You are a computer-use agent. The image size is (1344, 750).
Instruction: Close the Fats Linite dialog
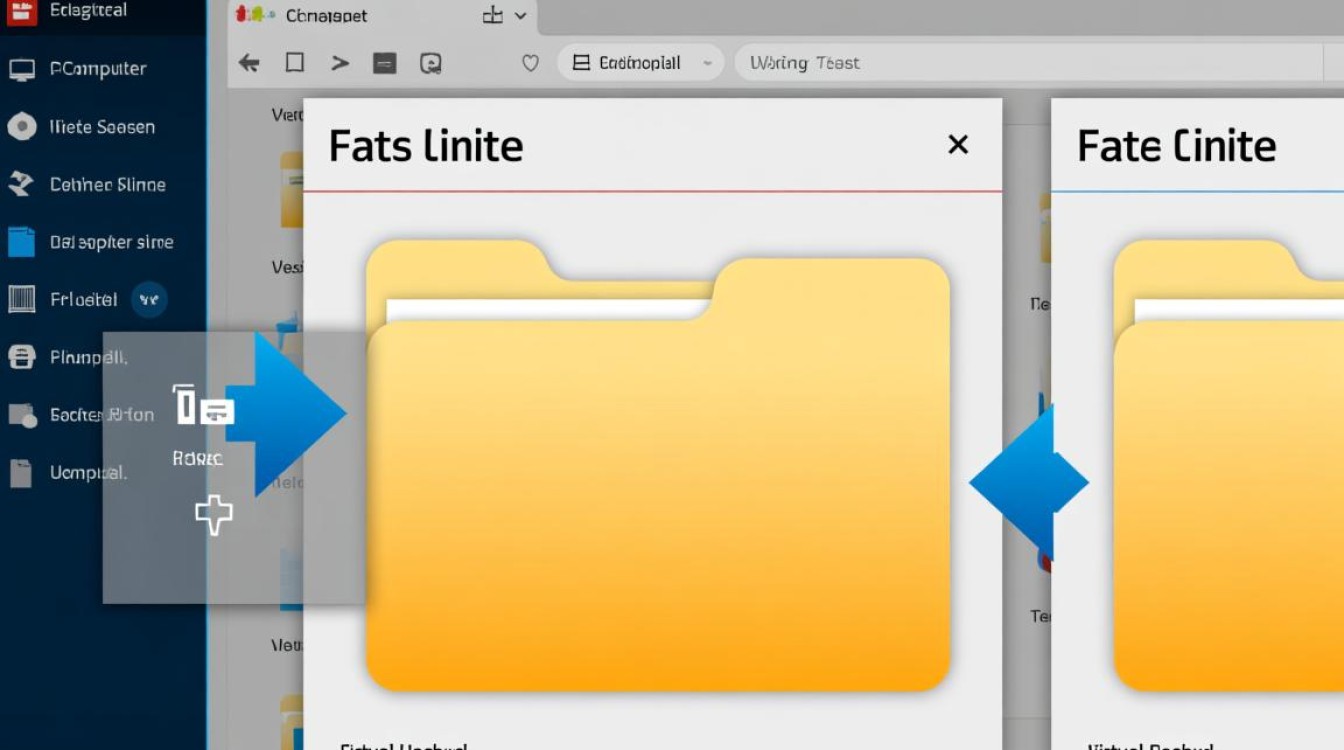pyautogui.click(x=958, y=145)
